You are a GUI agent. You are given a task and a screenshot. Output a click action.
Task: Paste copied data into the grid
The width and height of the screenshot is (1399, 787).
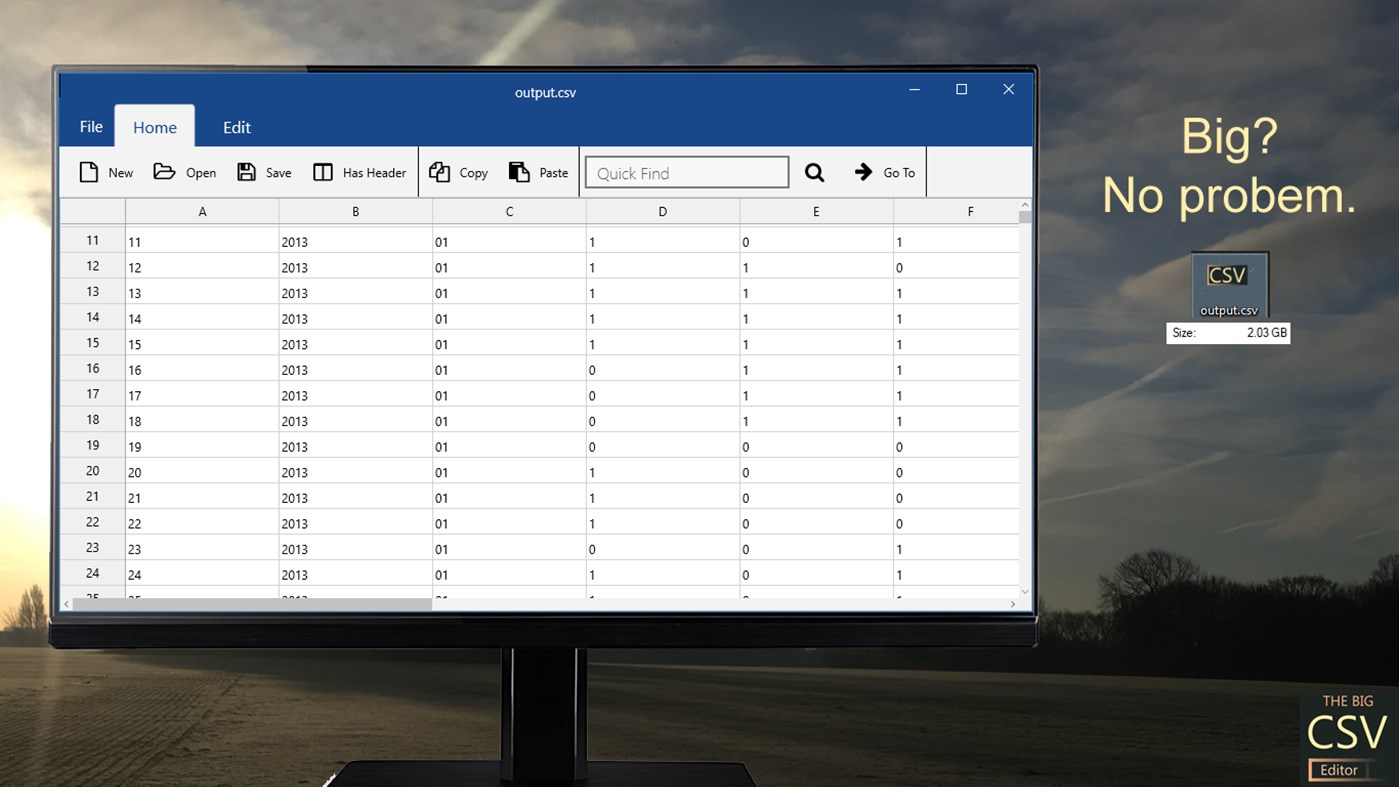click(537, 171)
